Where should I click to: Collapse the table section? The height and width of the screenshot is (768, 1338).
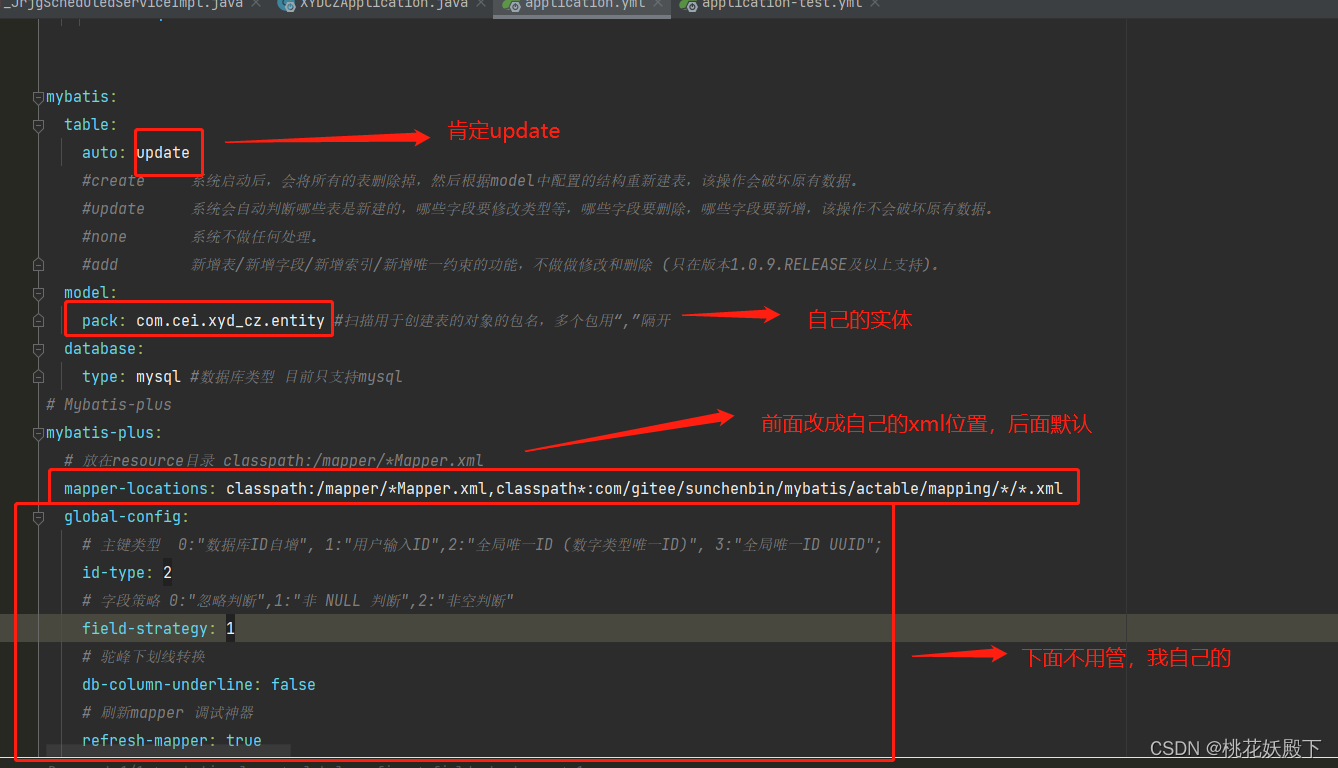click(x=38, y=124)
